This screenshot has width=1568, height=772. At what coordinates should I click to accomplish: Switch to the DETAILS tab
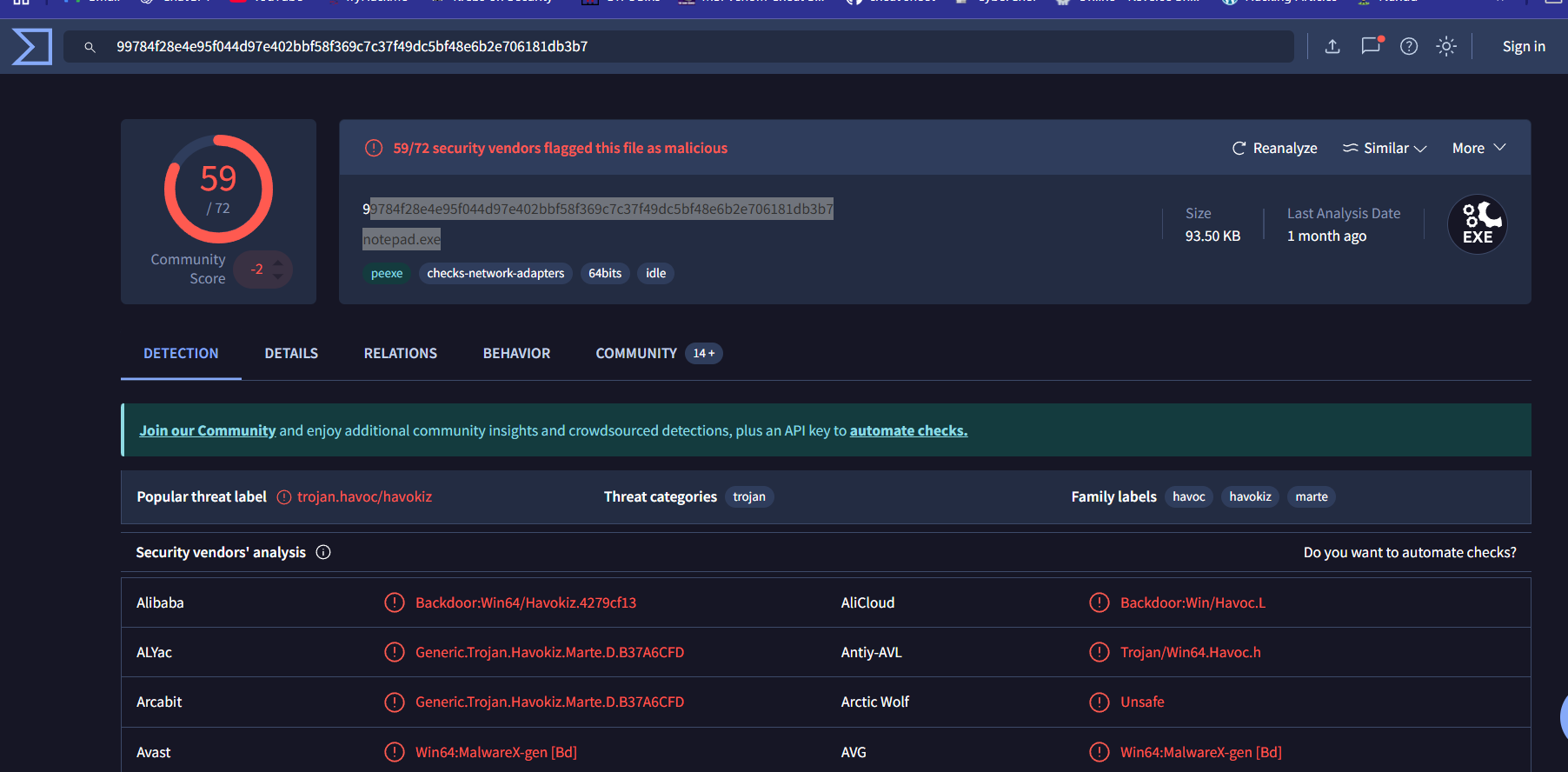pos(291,353)
